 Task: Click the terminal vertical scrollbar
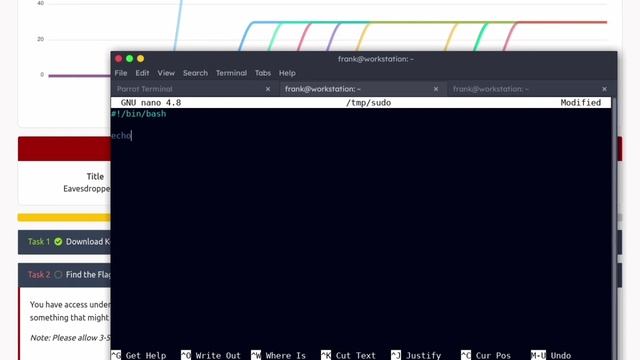pyautogui.click(x=614, y=229)
